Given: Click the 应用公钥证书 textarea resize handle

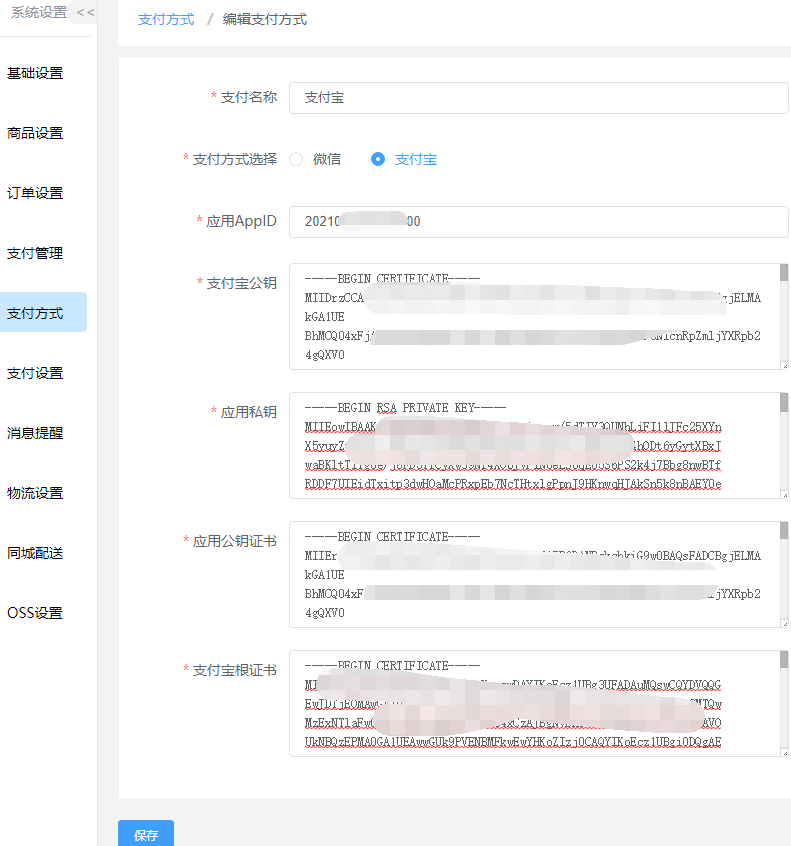Looking at the screenshot, I should pos(785,624).
